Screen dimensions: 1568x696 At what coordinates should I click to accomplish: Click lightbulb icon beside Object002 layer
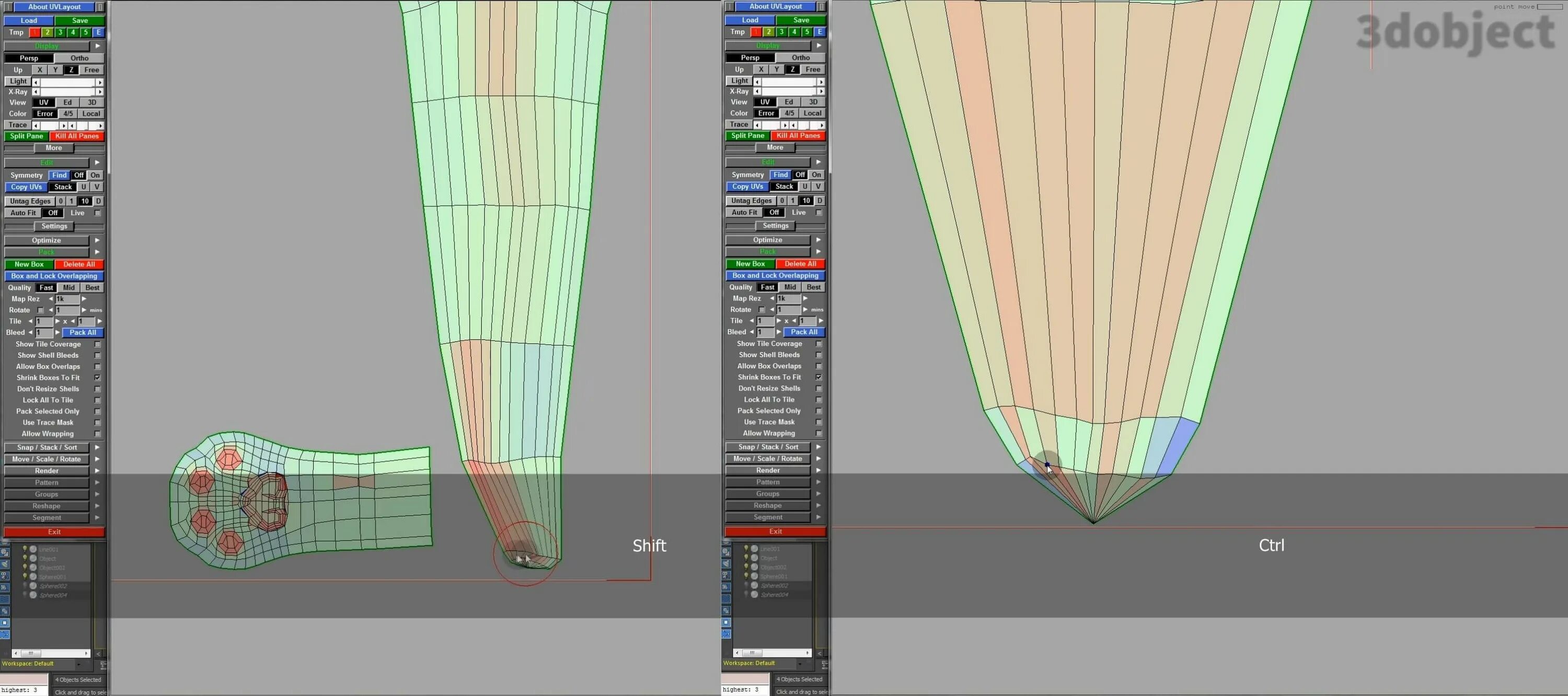pos(746,566)
